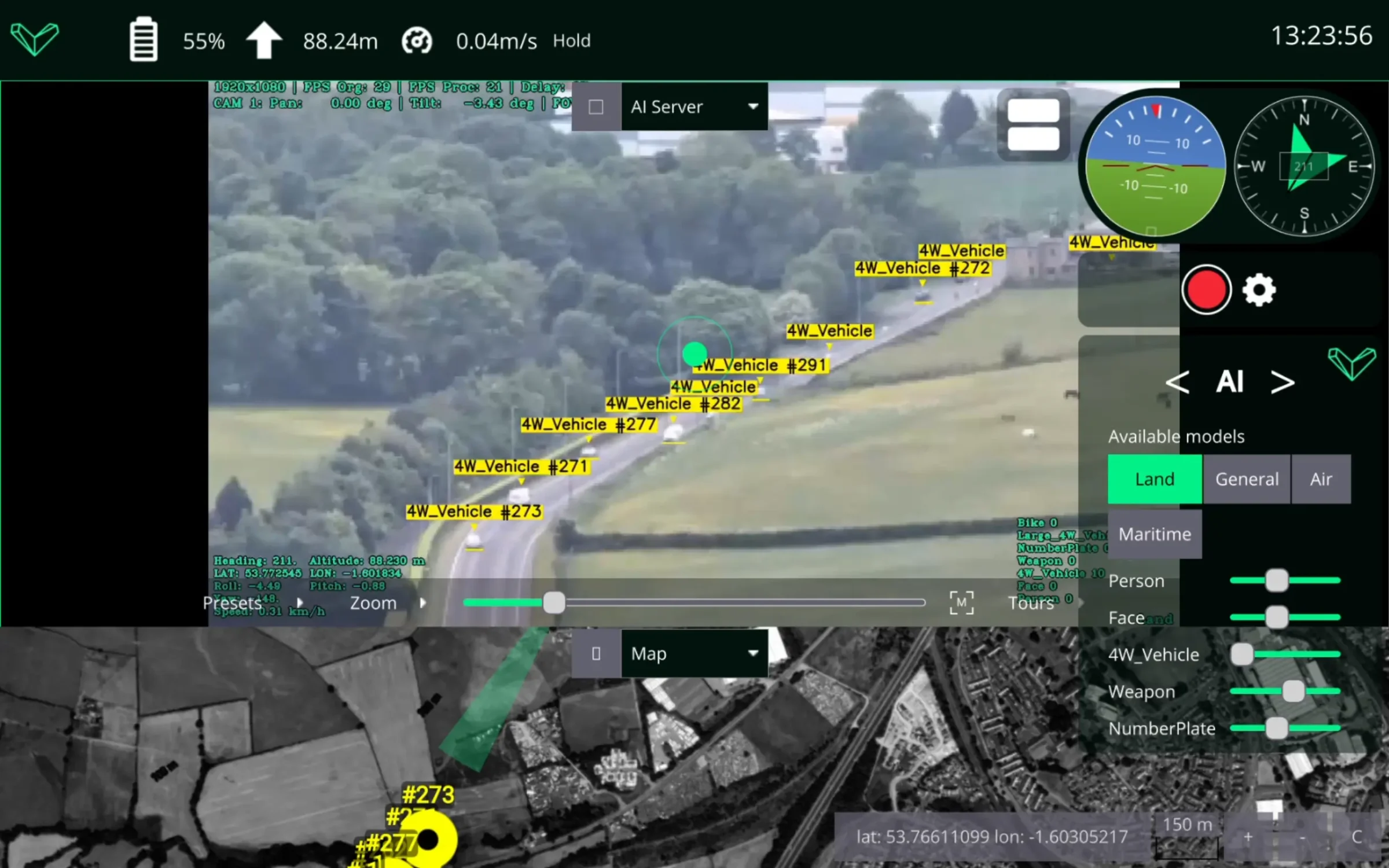The width and height of the screenshot is (1389, 868).
Task: Go to previous panel with left arrow
Action: click(x=1177, y=382)
